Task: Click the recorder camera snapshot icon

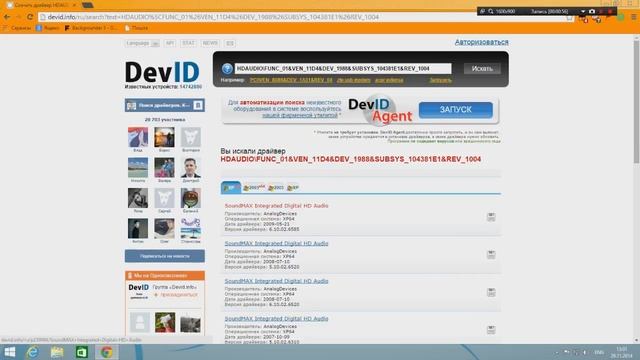Action: (x=592, y=11)
